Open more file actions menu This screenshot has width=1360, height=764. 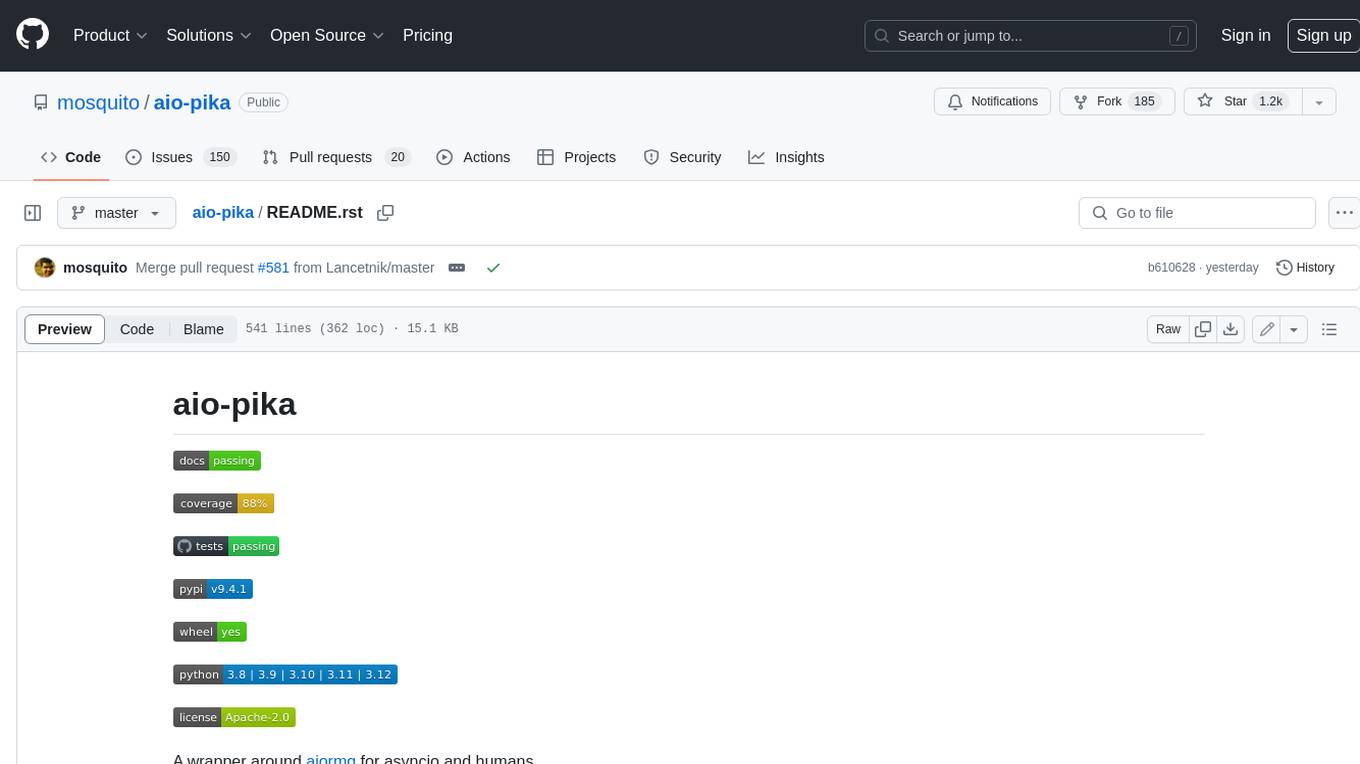1344,213
